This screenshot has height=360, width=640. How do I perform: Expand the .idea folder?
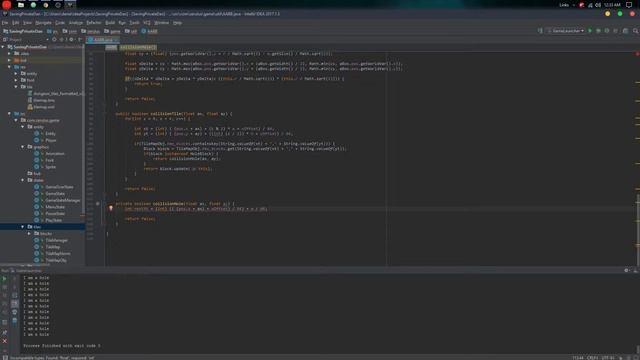click(10, 53)
